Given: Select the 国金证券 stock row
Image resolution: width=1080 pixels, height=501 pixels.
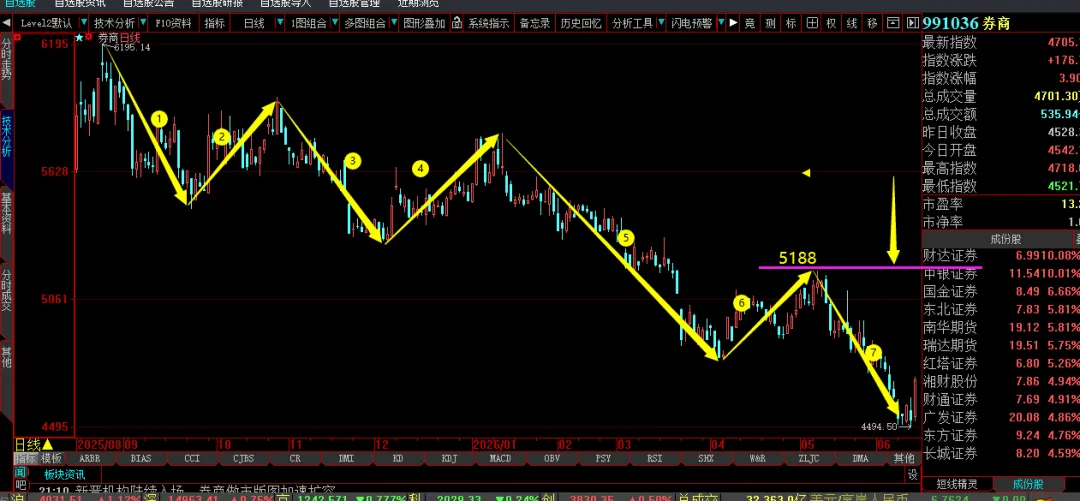Looking at the screenshot, I should click(x=1001, y=292).
